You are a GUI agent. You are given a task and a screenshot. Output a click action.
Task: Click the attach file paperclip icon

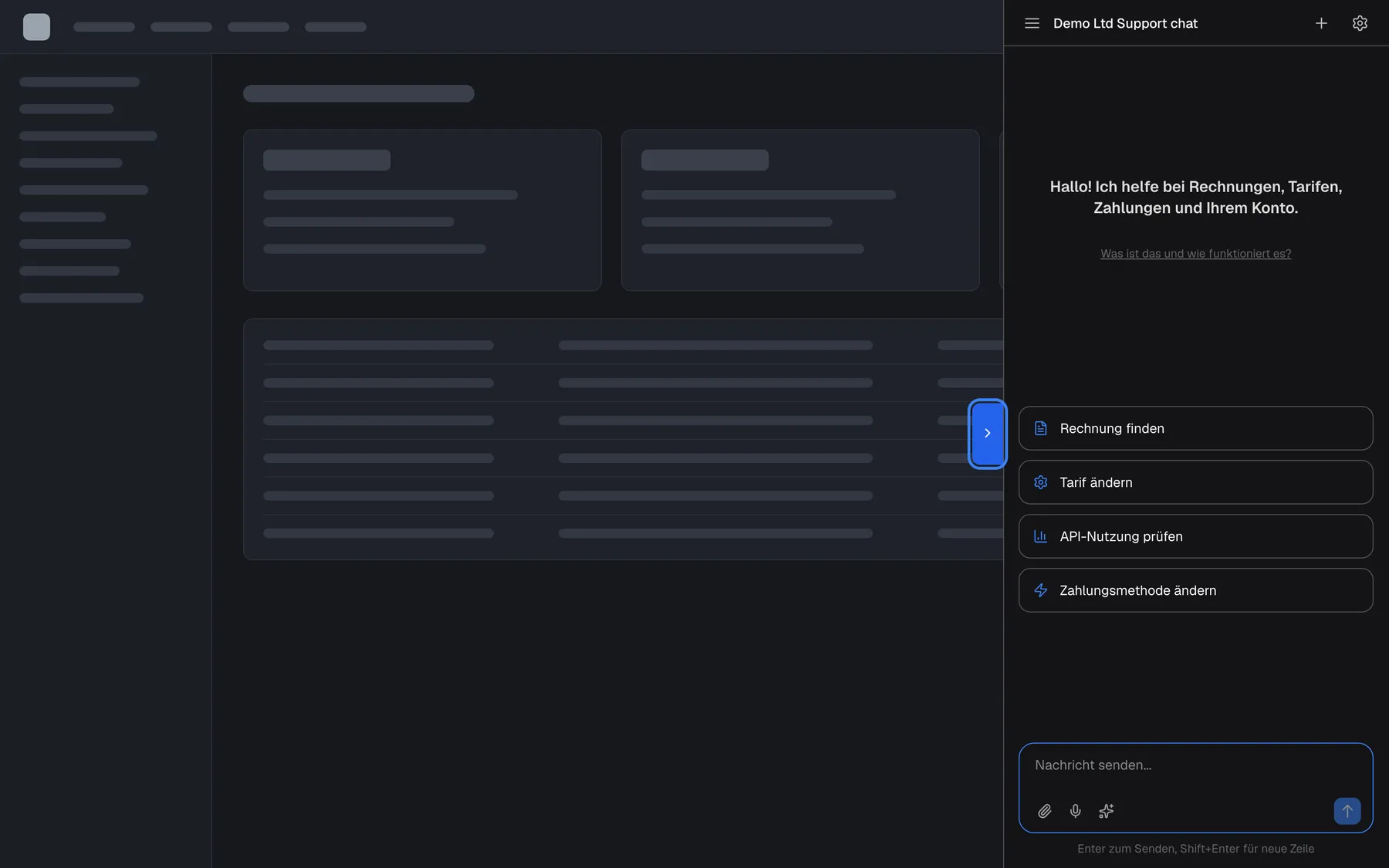pos(1044,811)
